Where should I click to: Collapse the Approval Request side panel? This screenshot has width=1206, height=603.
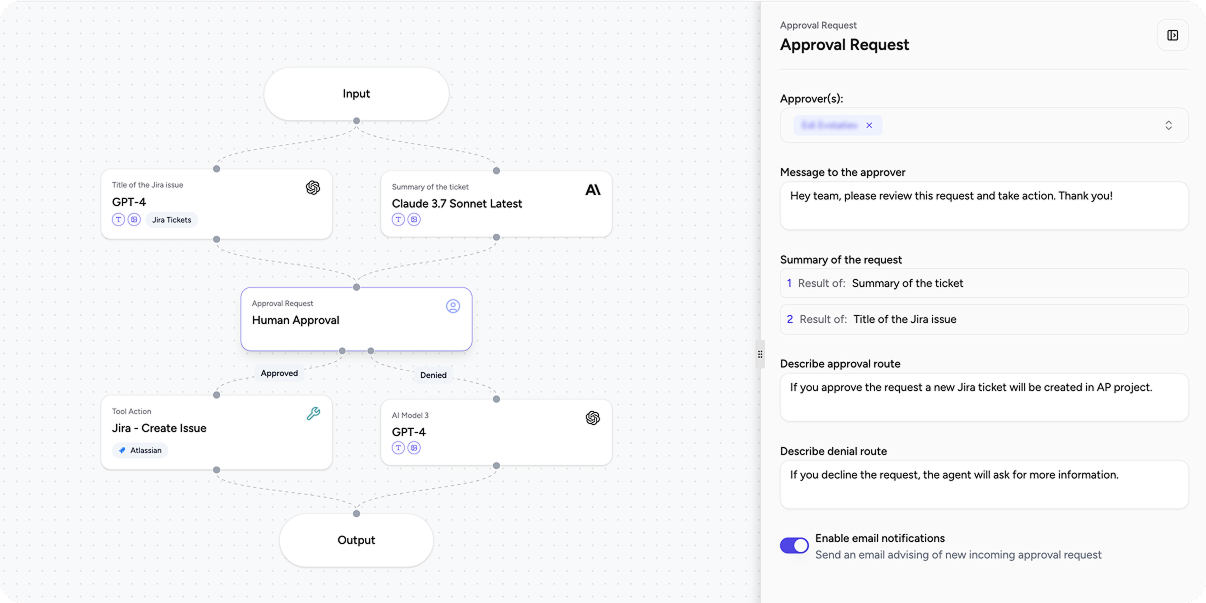[1173, 36]
